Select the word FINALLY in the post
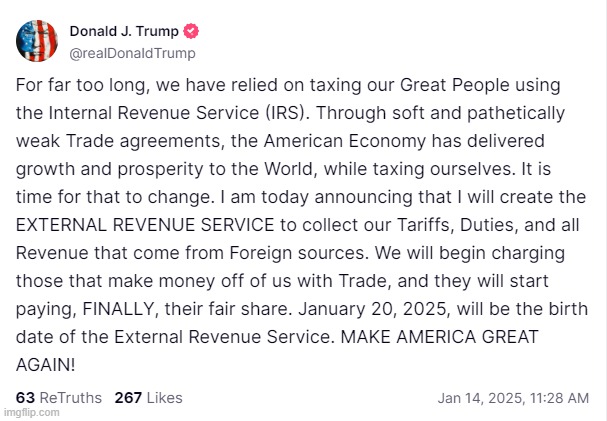 [x=118, y=309]
